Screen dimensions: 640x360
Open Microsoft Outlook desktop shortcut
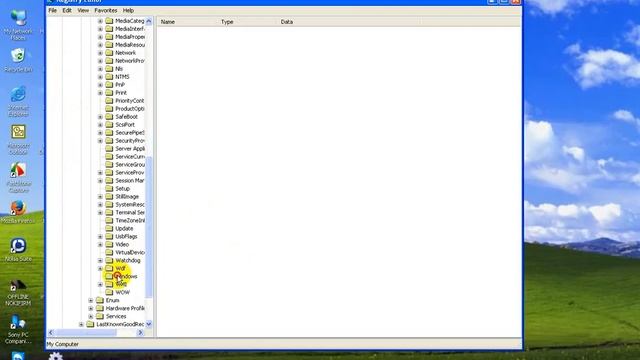point(18,139)
